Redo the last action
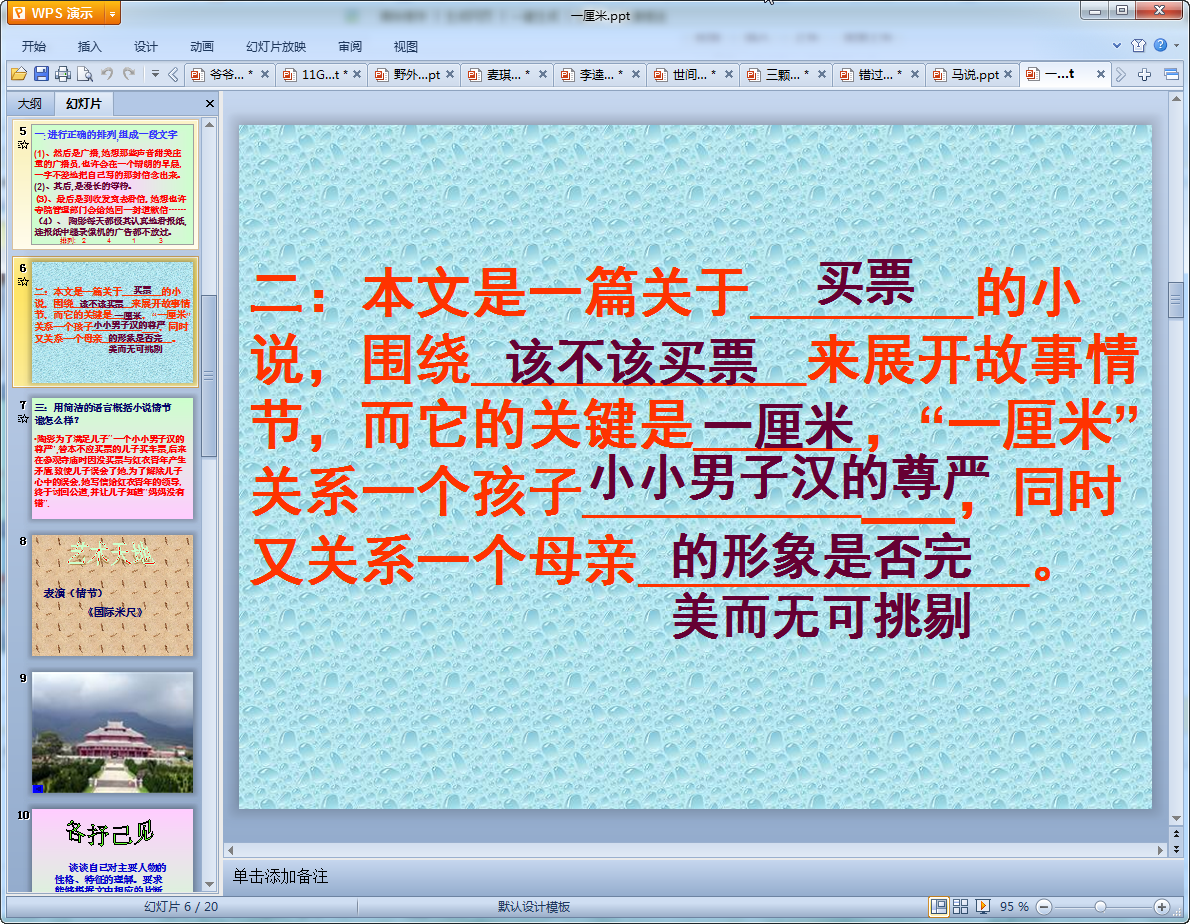 tap(129, 74)
